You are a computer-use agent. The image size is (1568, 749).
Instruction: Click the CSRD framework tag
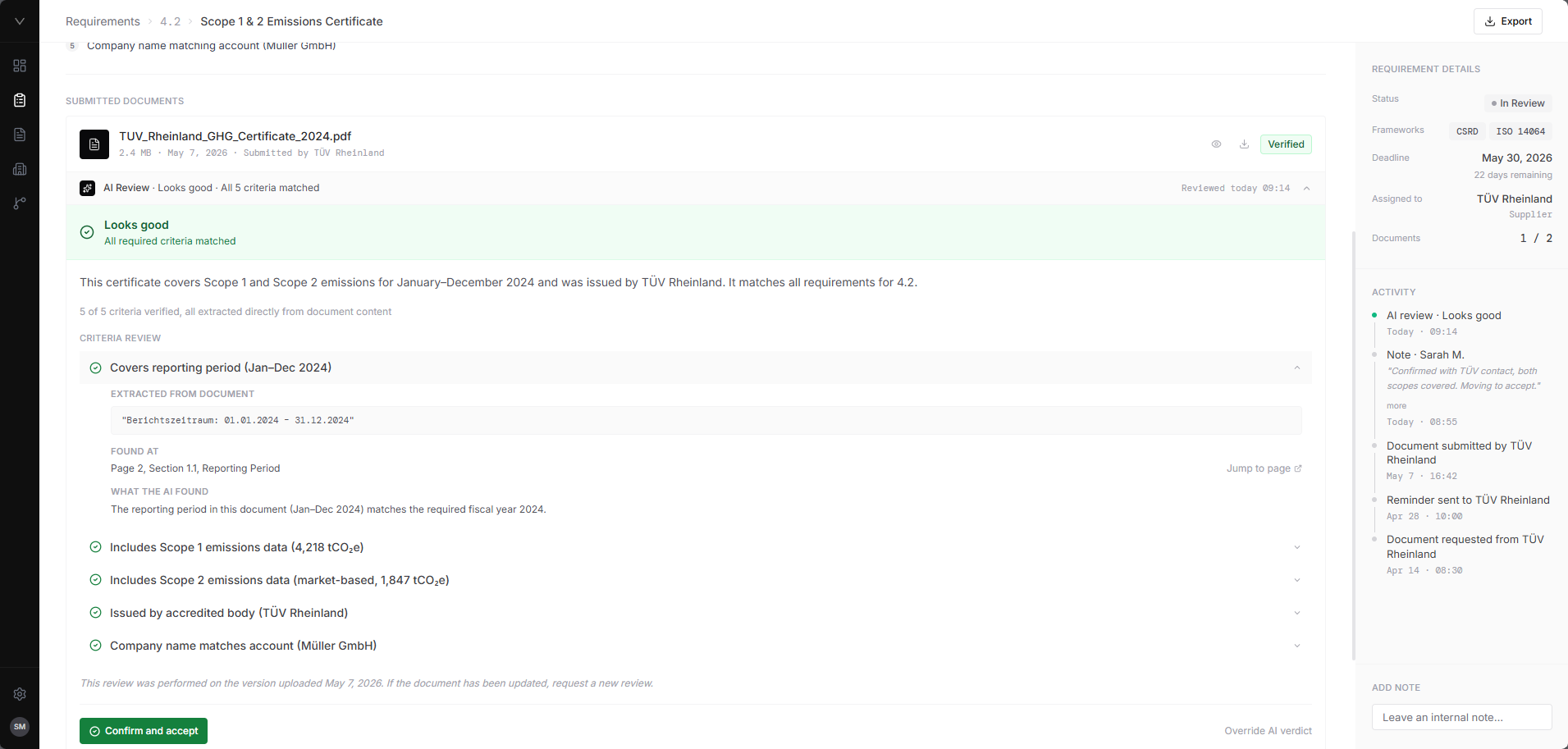(x=1467, y=131)
